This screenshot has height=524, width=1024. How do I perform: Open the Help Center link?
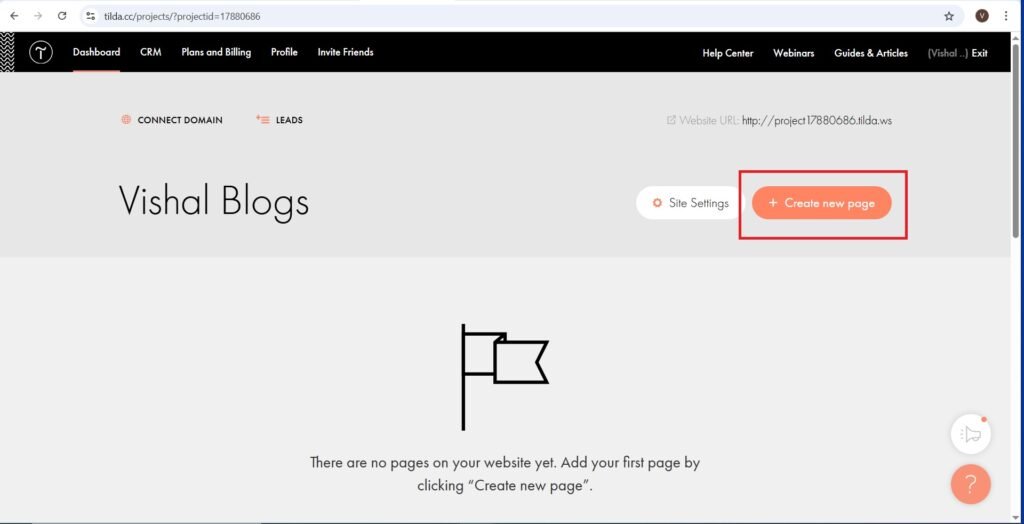(x=727, y=53)
